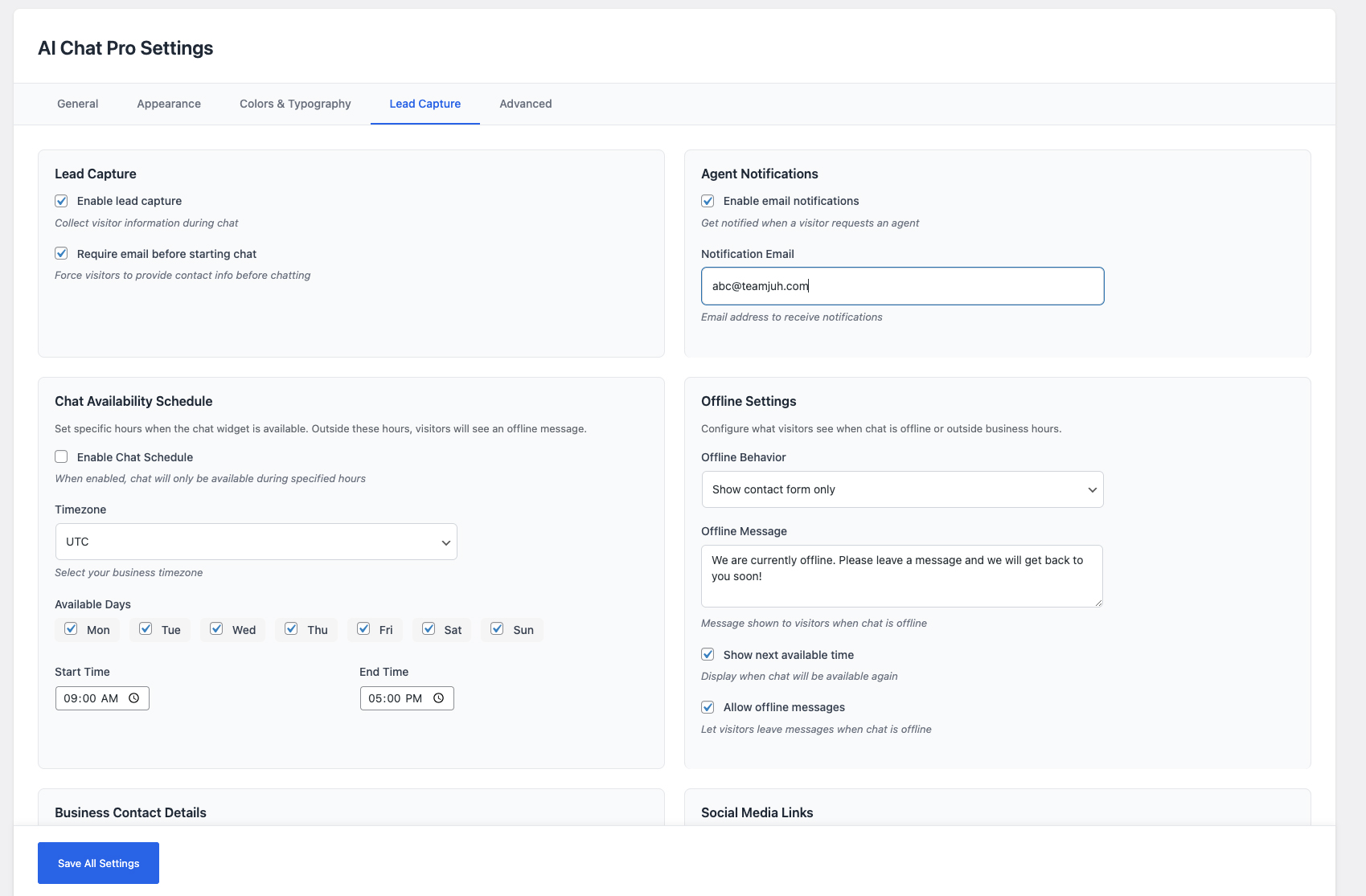Viewport: 1366px width, 896px height.
Task: Click the Notification Email input field
Action: click(x=902, y=285)
